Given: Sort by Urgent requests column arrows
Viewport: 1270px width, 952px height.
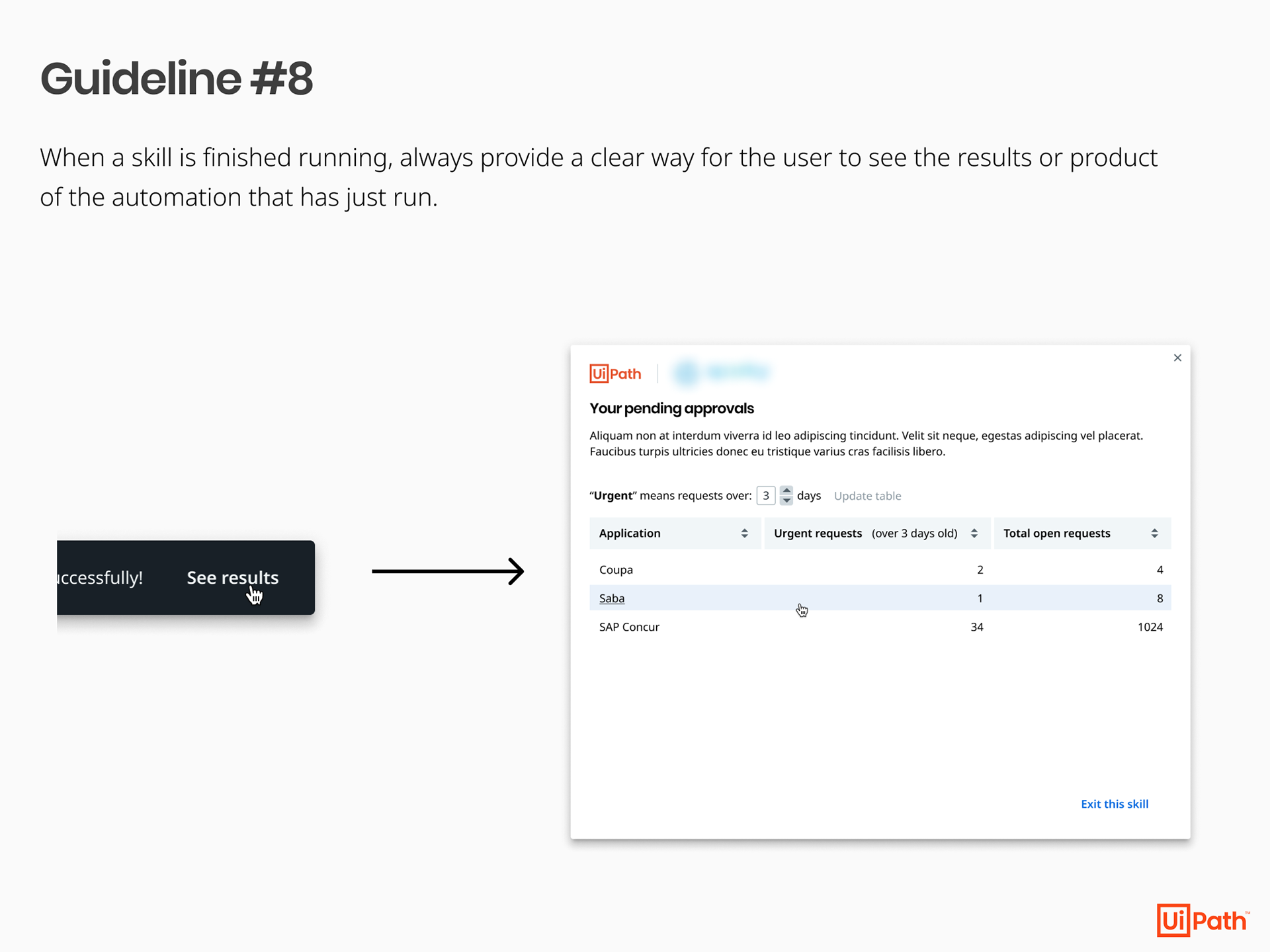Looking at the screenshot, I should tap(974, 533).
